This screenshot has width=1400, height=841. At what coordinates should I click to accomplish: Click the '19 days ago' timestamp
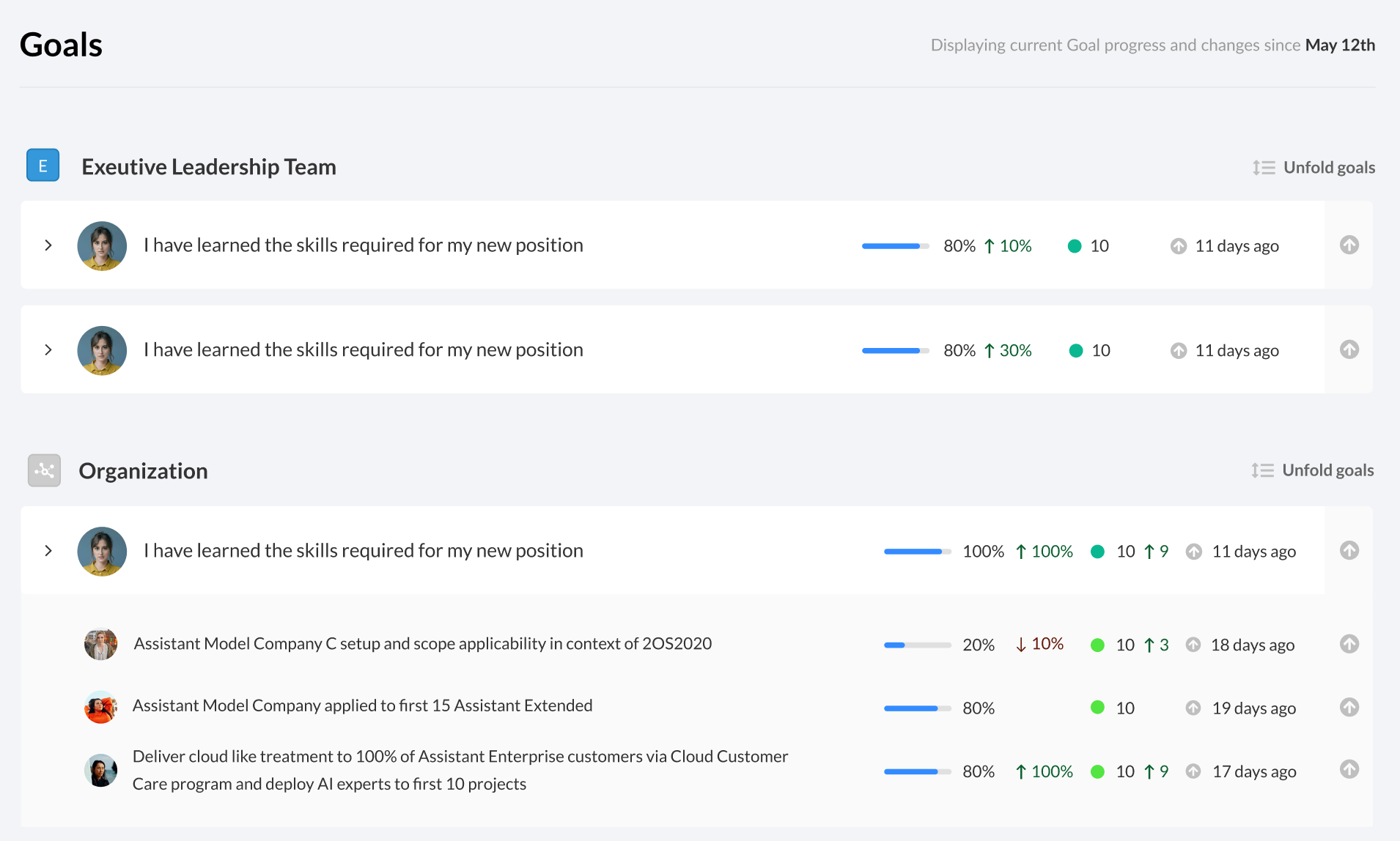(x=1254, y=708)
